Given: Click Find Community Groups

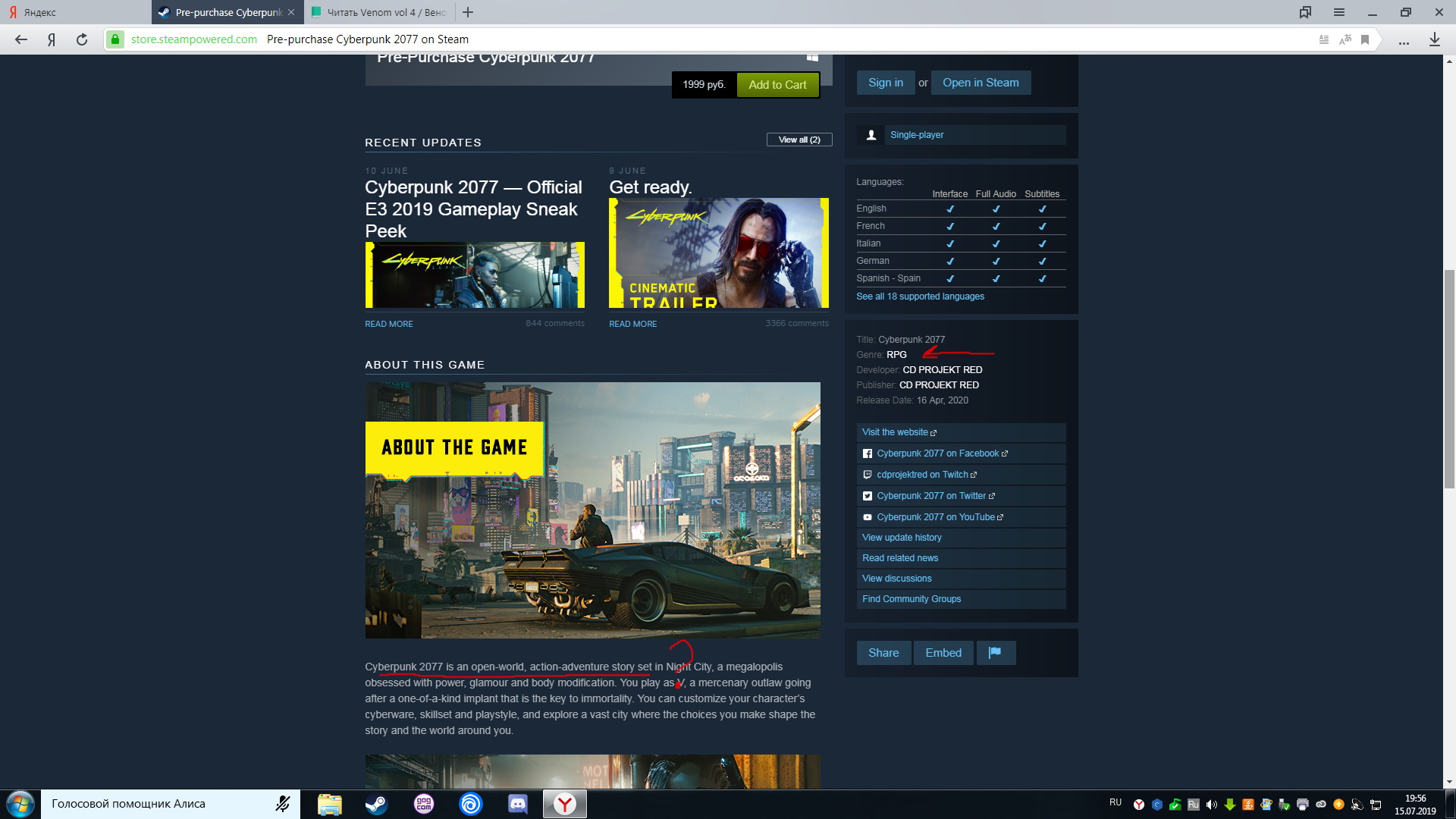Looking at the screenshot, I should tap(961, 599).
